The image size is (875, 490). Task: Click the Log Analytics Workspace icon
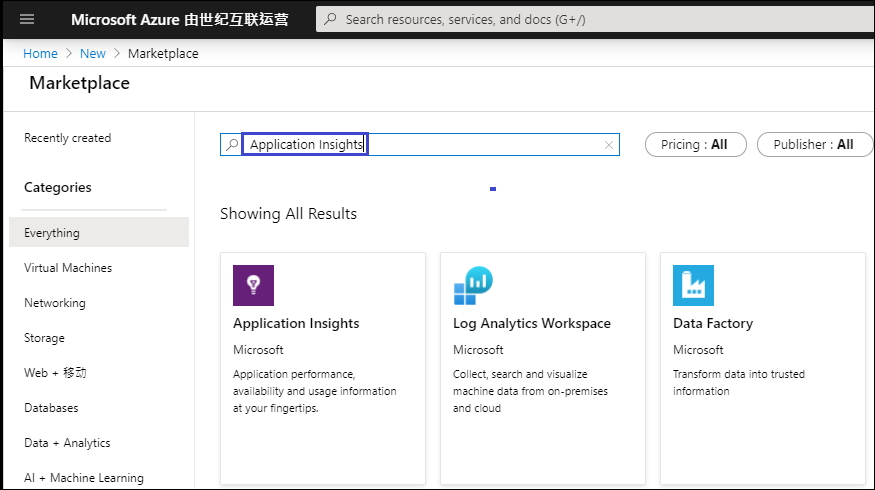[473, 285]
